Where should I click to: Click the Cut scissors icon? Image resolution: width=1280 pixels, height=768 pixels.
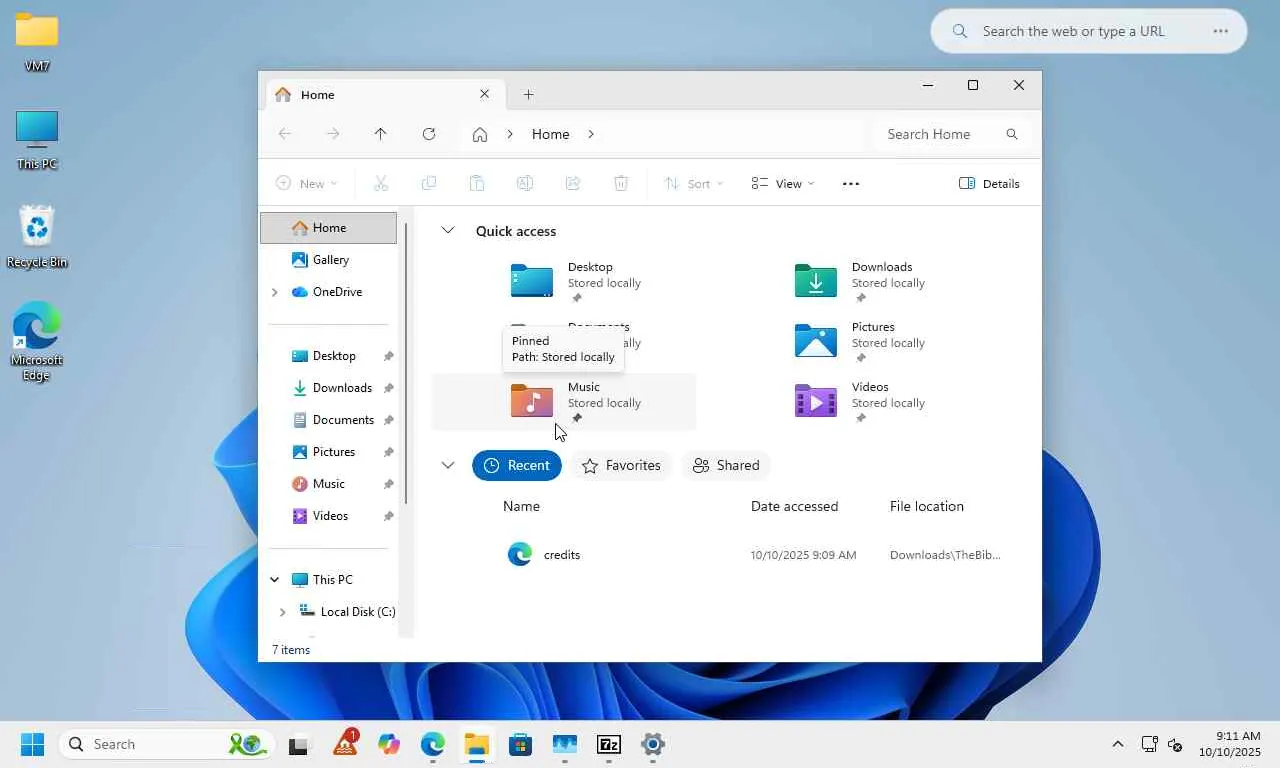pyautogui.click(x=380, y=183)
